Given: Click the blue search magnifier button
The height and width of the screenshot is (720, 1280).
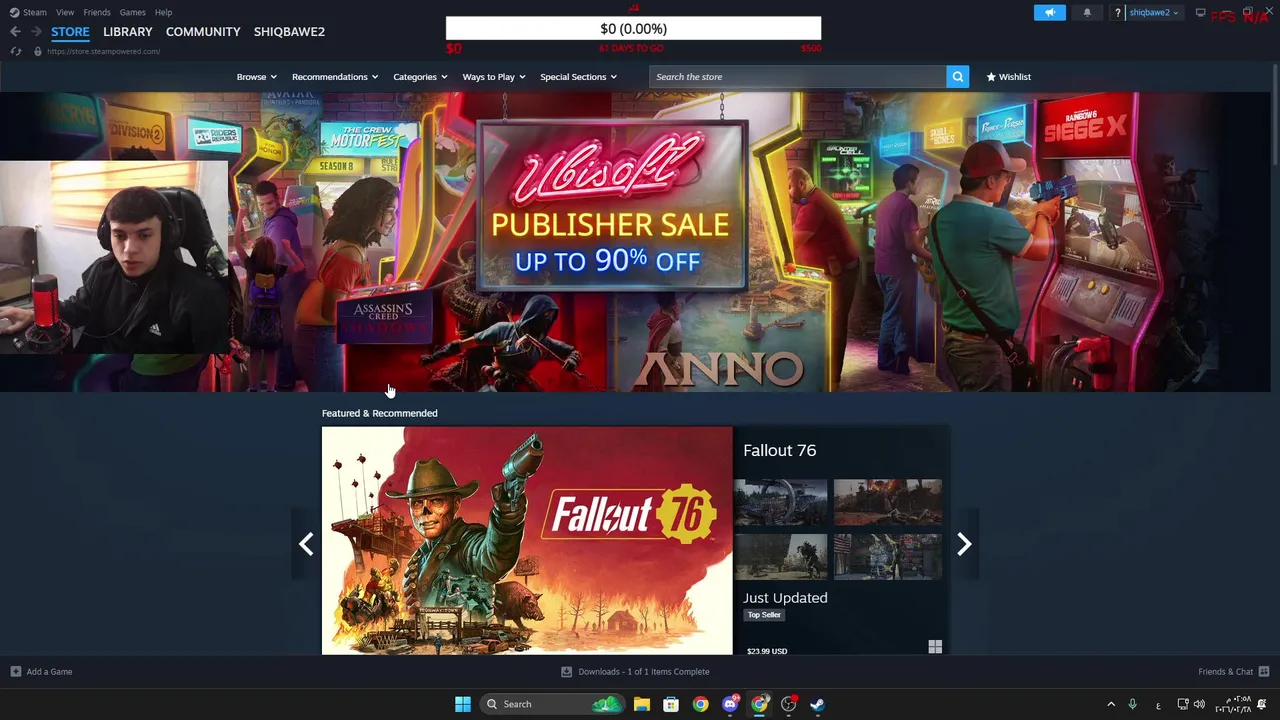Looking at the screenshot, I should pyautogui.click(x=958, y=77).
